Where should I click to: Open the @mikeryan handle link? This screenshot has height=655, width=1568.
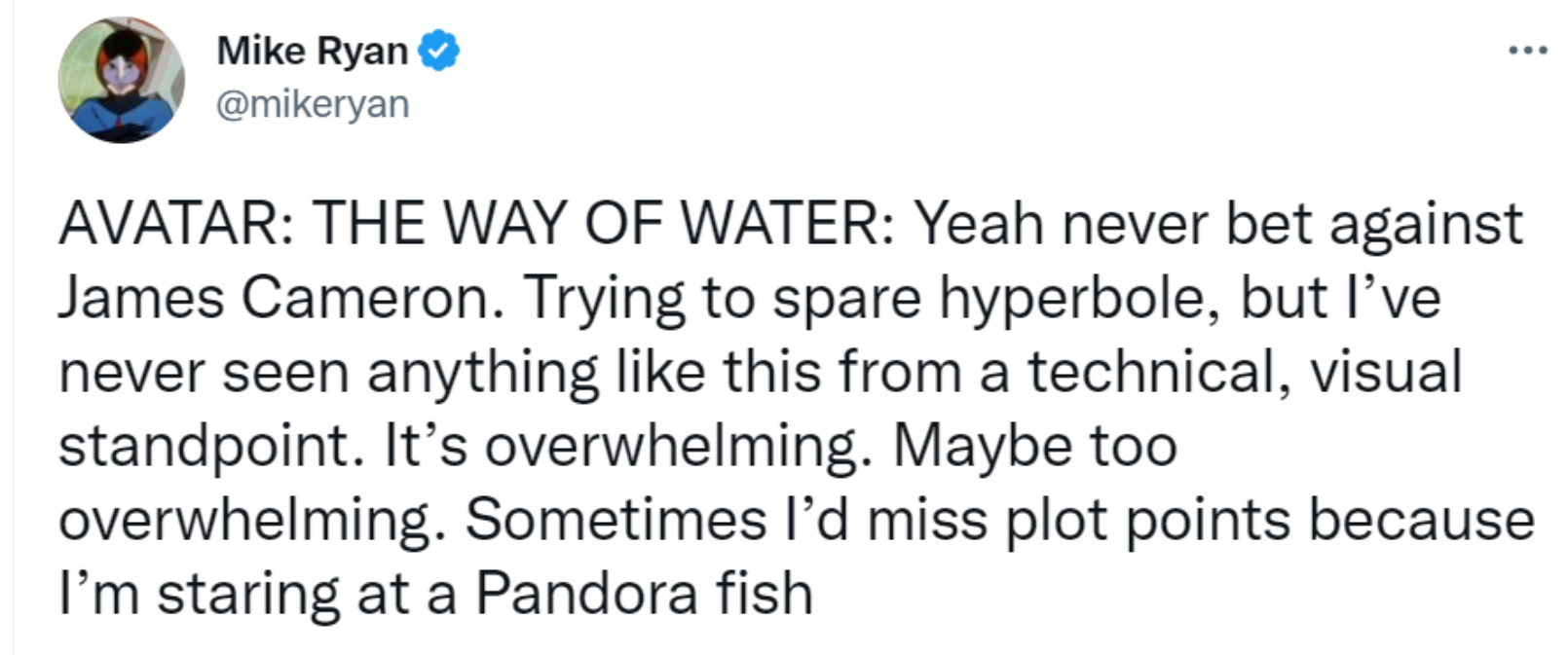pos(312,104)
